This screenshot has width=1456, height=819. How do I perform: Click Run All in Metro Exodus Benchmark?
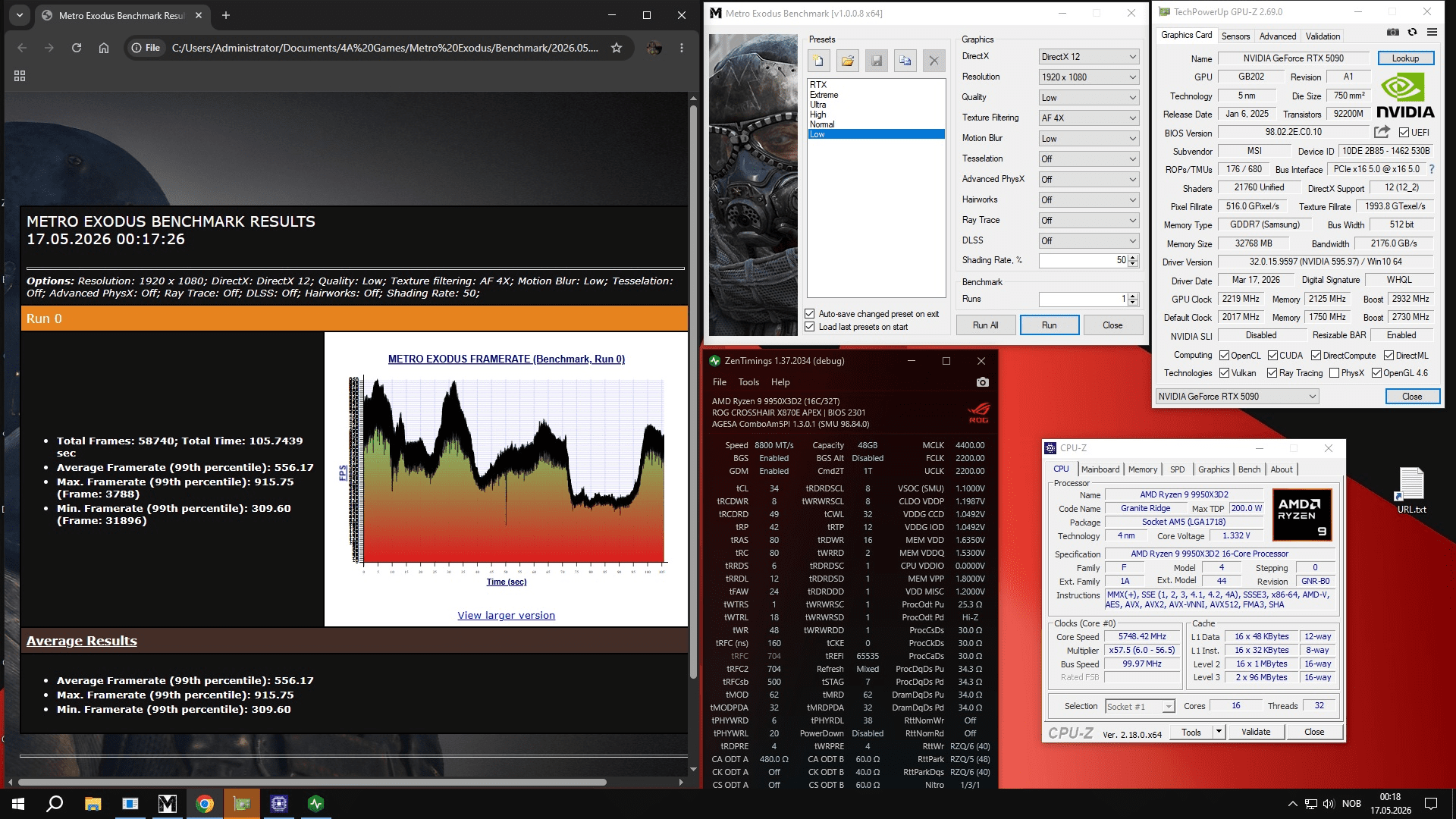coord(985,325)
